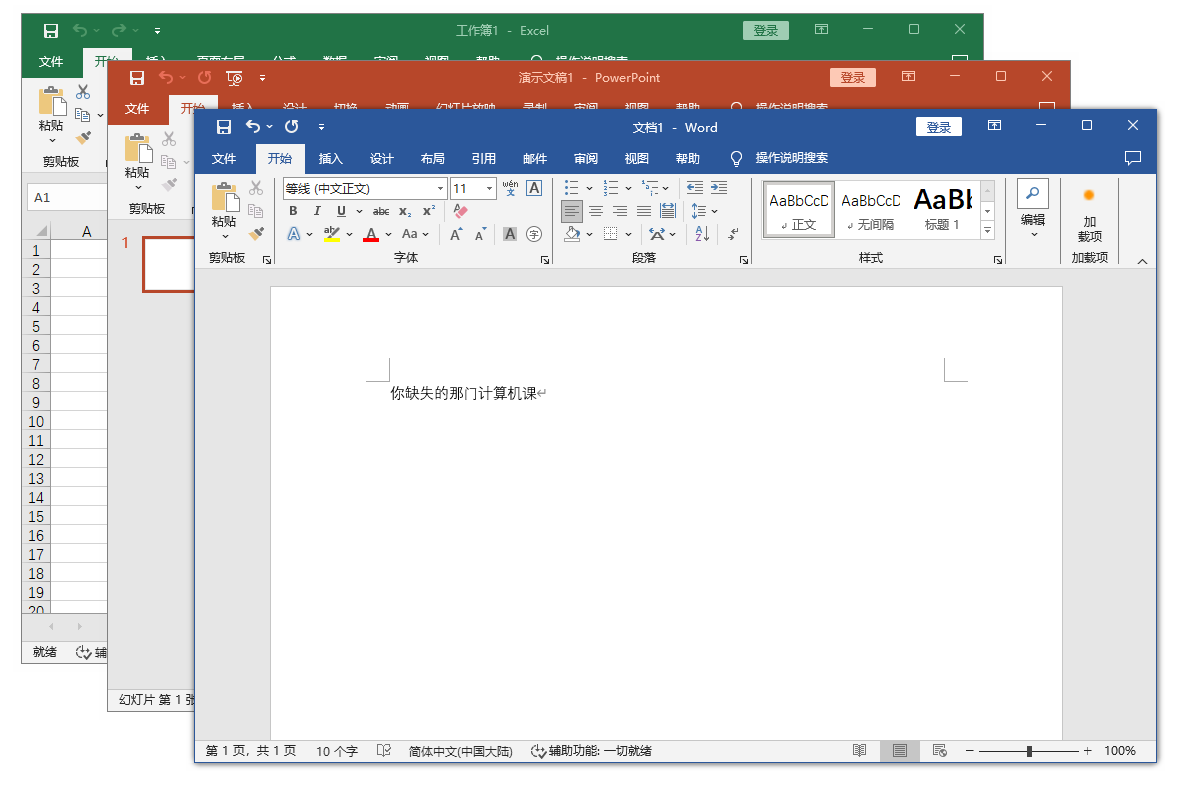Apply bold formatting
The image size is (1193, 790).
point(292,211)
